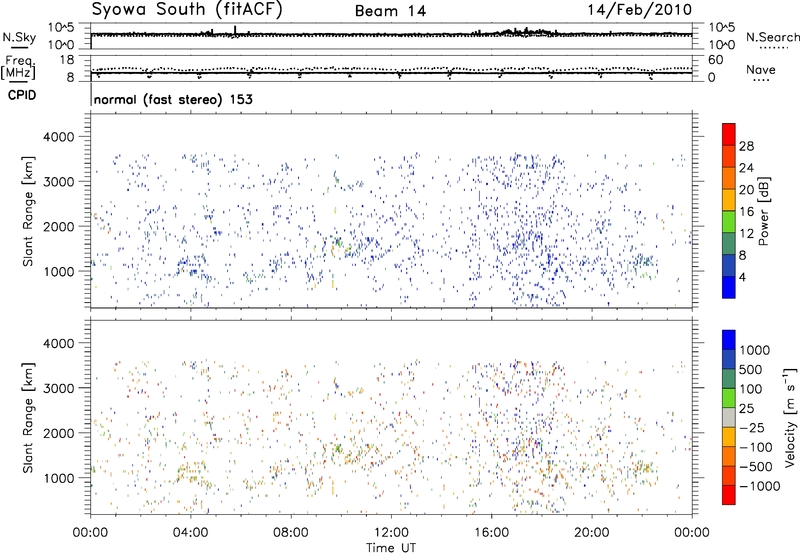The height and width of the screenshot is (554, 800).
Task: Pick the red bottom segment of velocity colorbar
Action: click(x=729, y=495)
